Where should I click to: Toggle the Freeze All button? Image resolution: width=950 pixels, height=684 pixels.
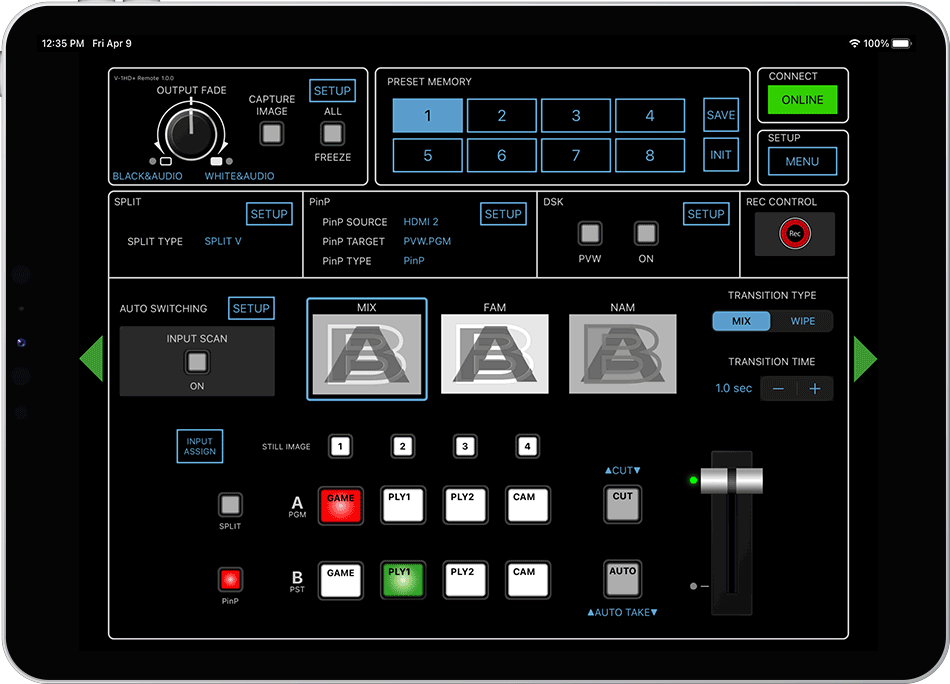click(332, 133)
